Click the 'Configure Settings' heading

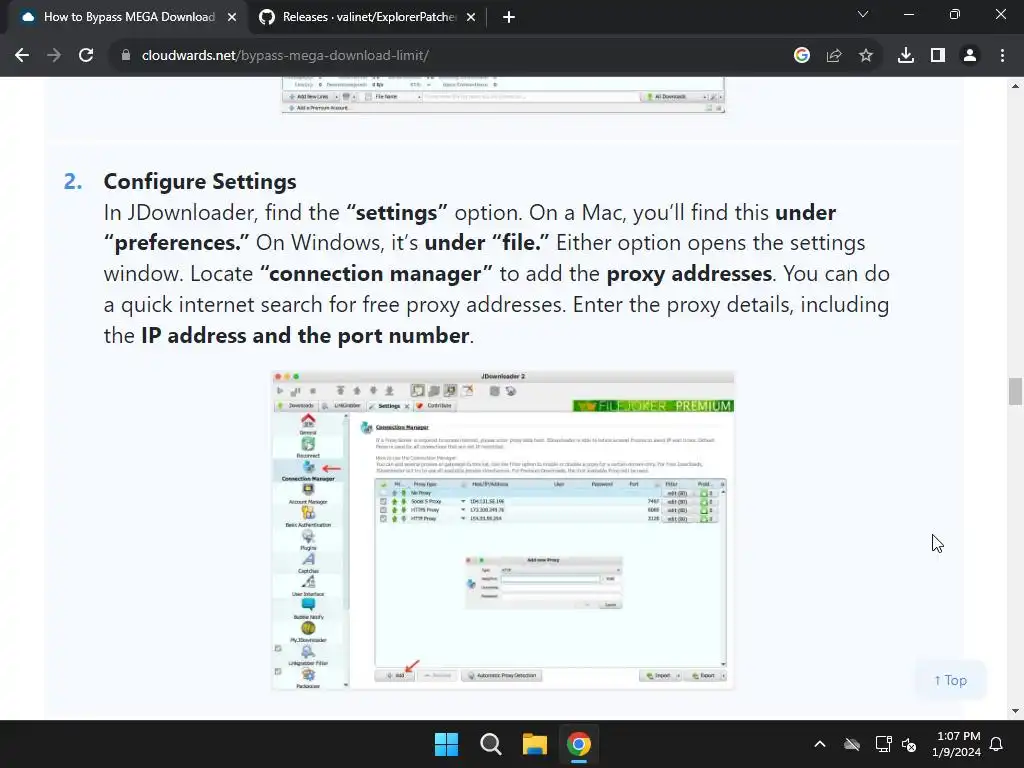[x=200, y=182]
